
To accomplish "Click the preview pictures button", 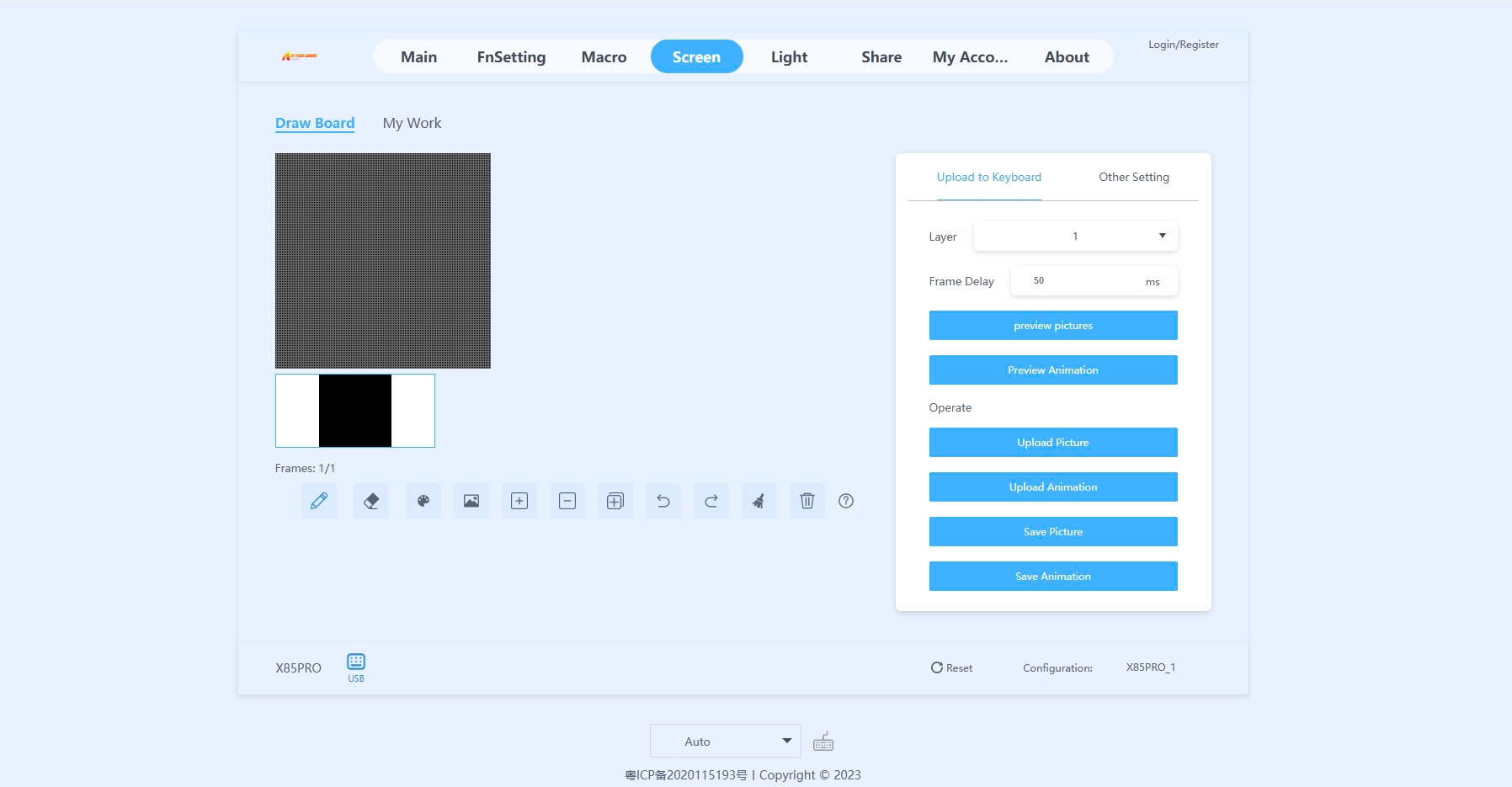I will (1053, 325).
